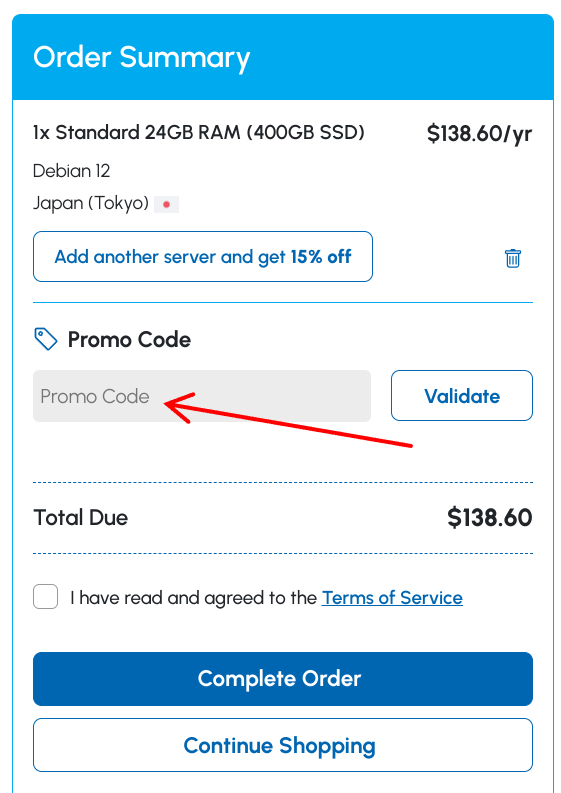
Task: Choose Continue Shopping
Action: click(283, 745)
